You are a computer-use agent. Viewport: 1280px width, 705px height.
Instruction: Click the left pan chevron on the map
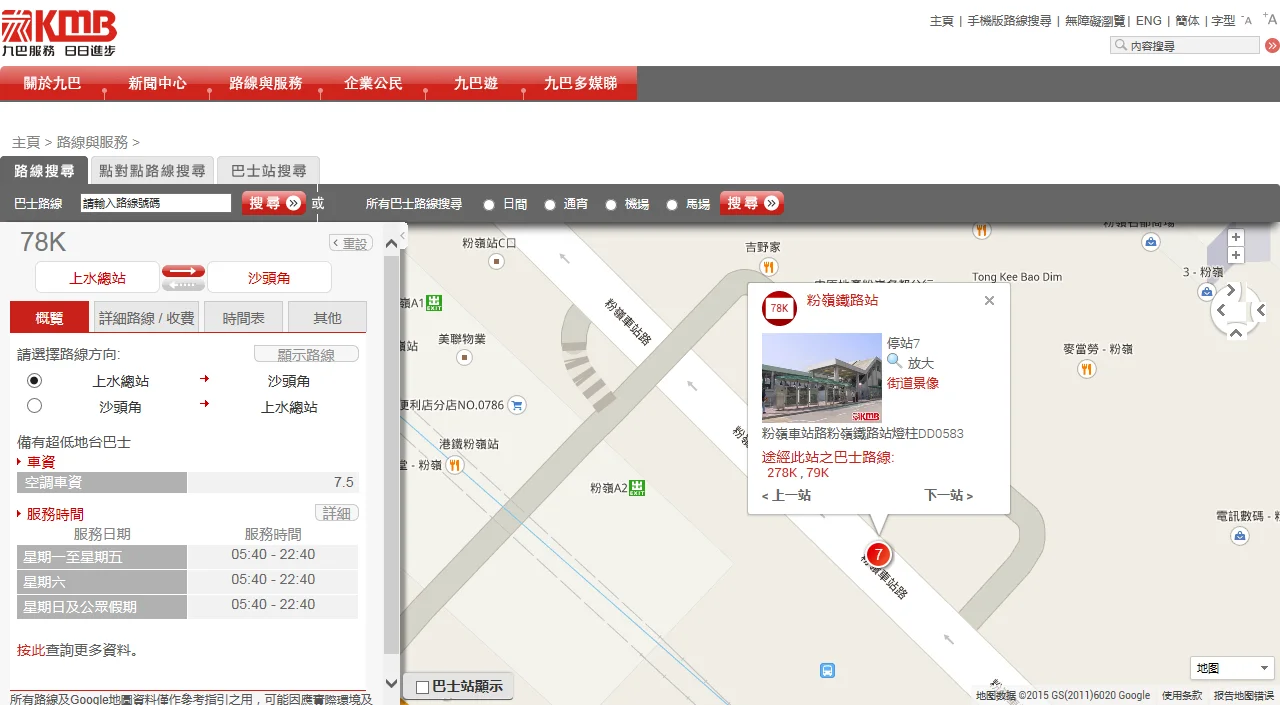tap(1222, 311)
